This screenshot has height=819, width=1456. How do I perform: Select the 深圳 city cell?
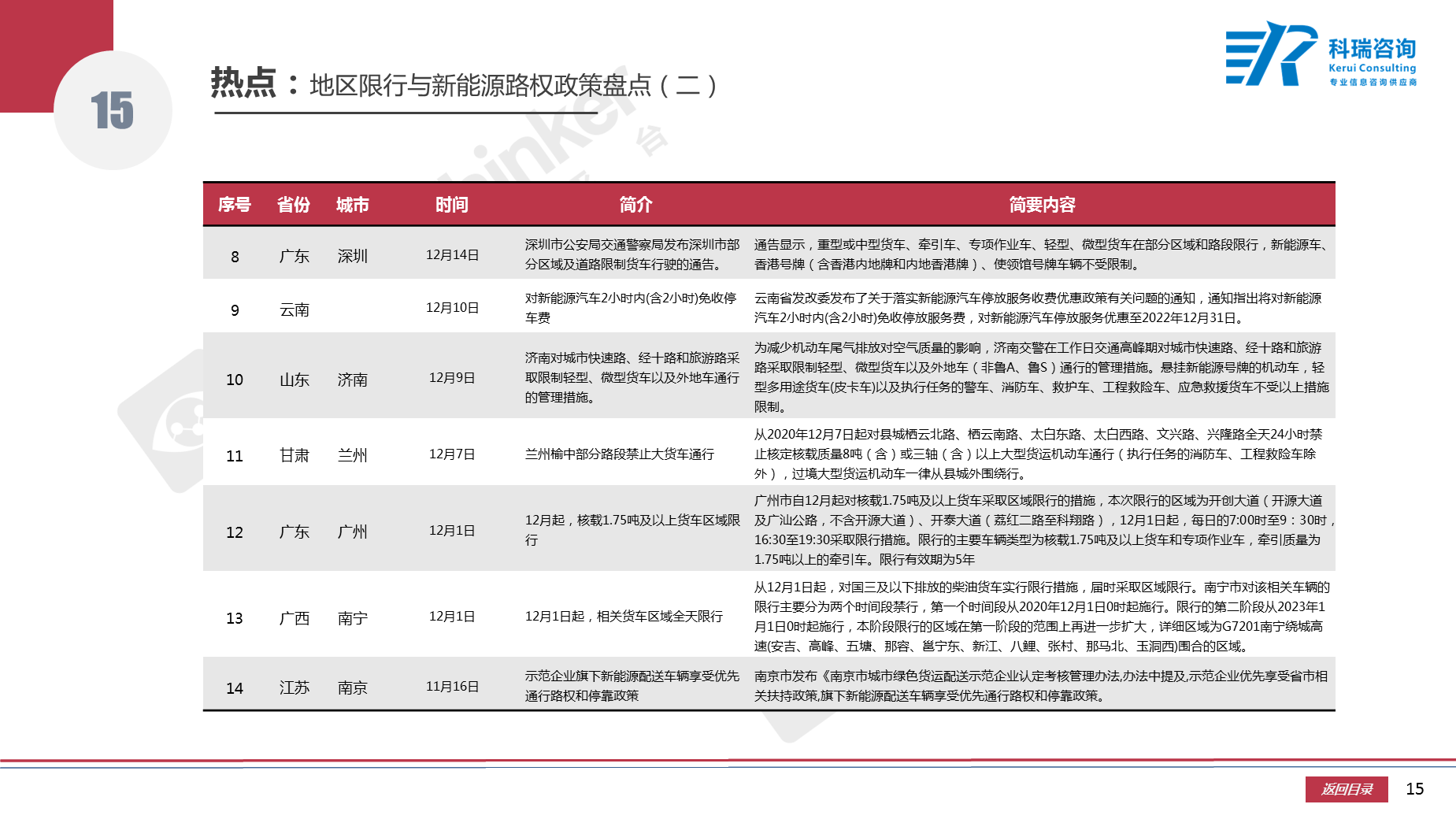pos(353,256)
